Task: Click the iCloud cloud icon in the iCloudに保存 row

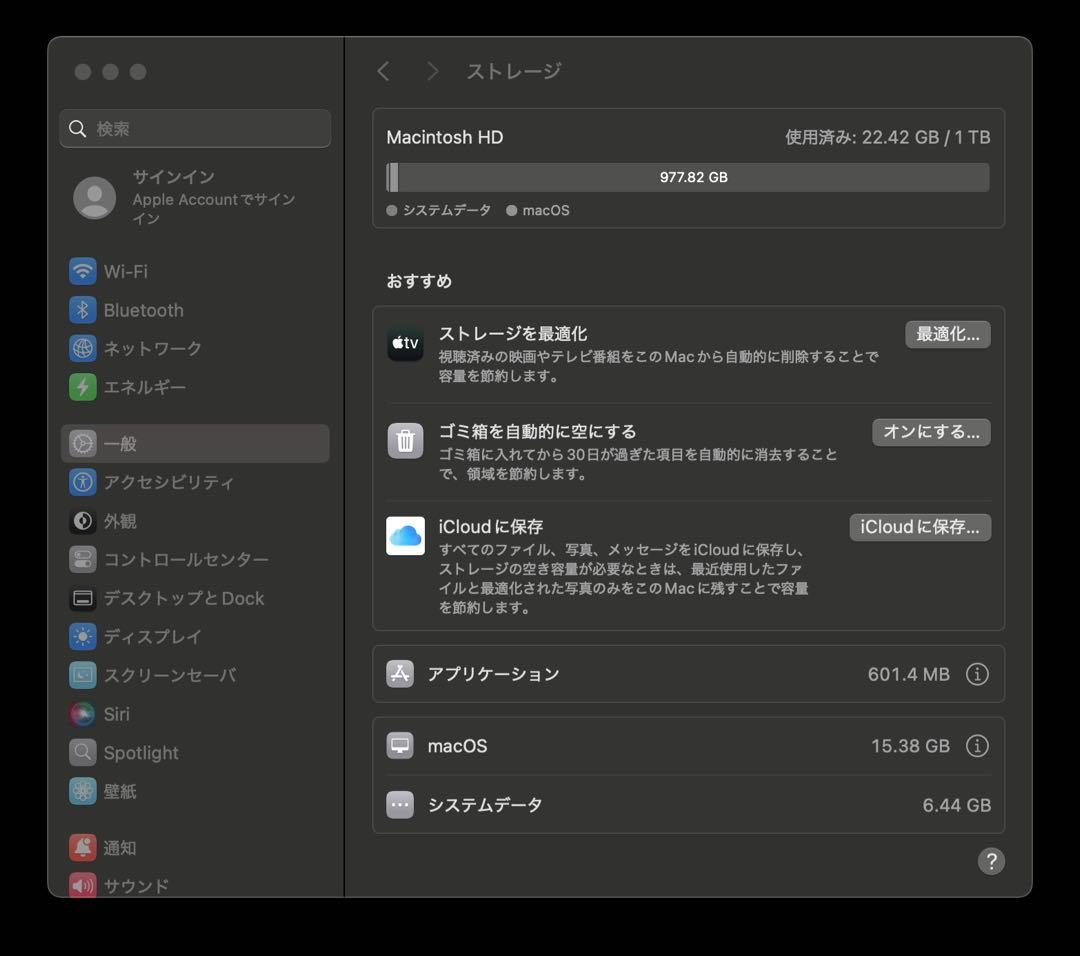Action: click(405, 536)
